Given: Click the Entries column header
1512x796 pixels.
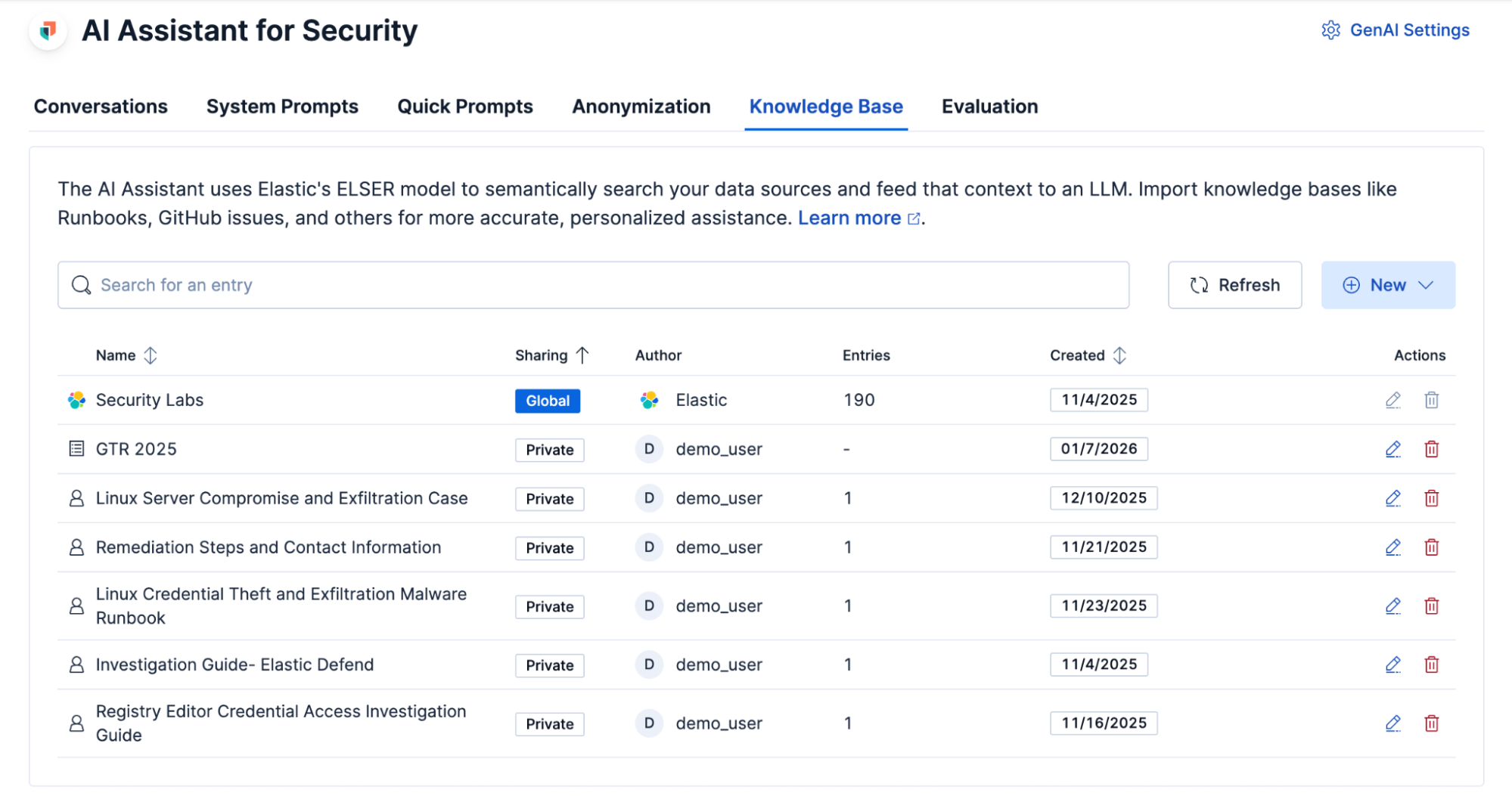Looking at the screenshot, I should pyautogui.click(x=866, y=355).
